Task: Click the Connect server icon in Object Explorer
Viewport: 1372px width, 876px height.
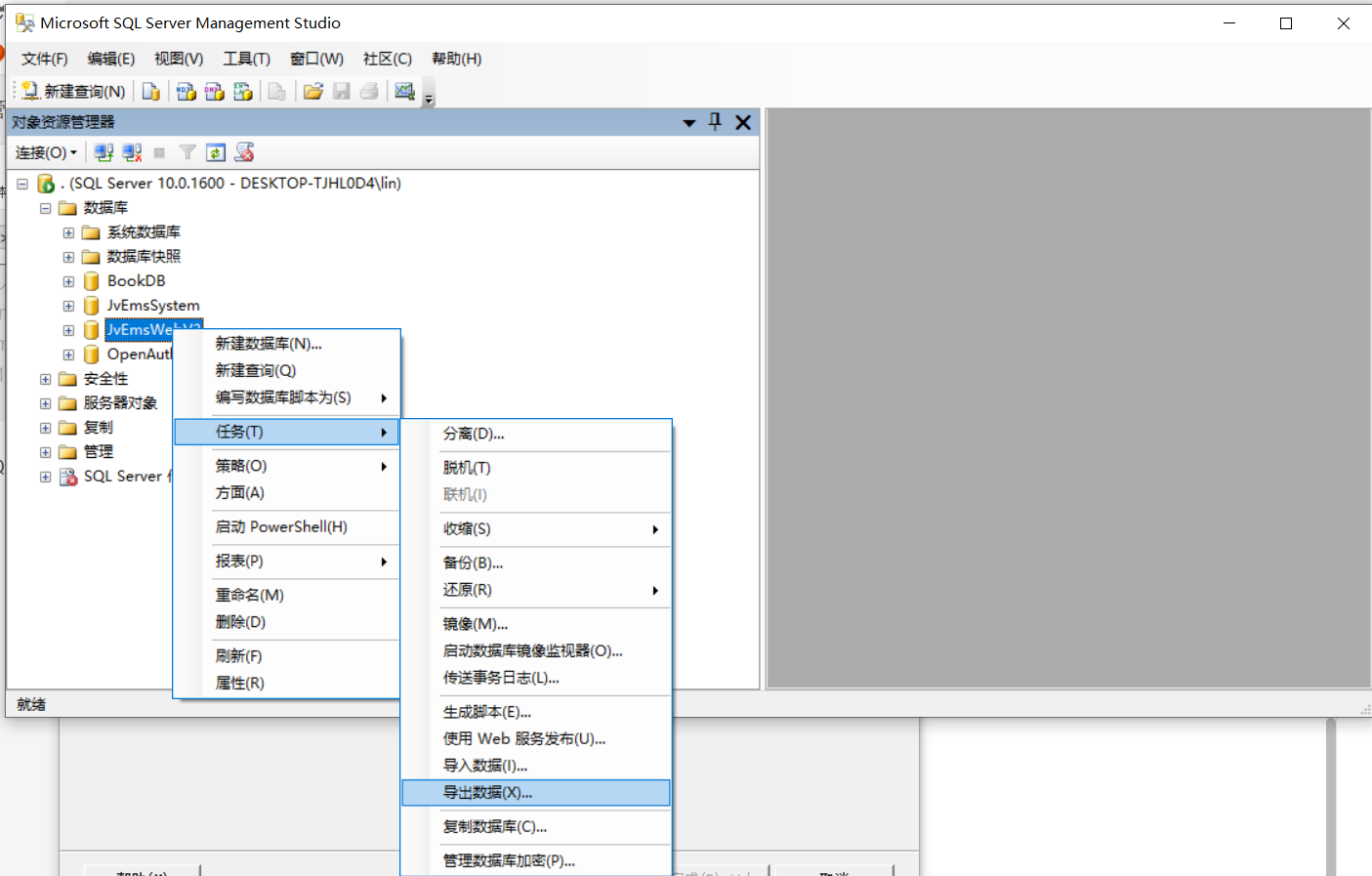Action: 104,152
